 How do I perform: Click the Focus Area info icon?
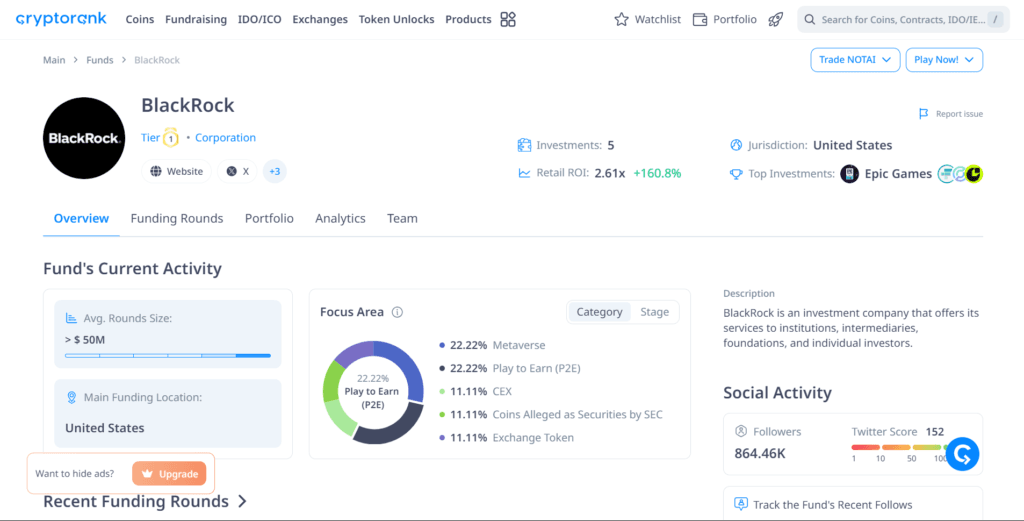[397, 312]
